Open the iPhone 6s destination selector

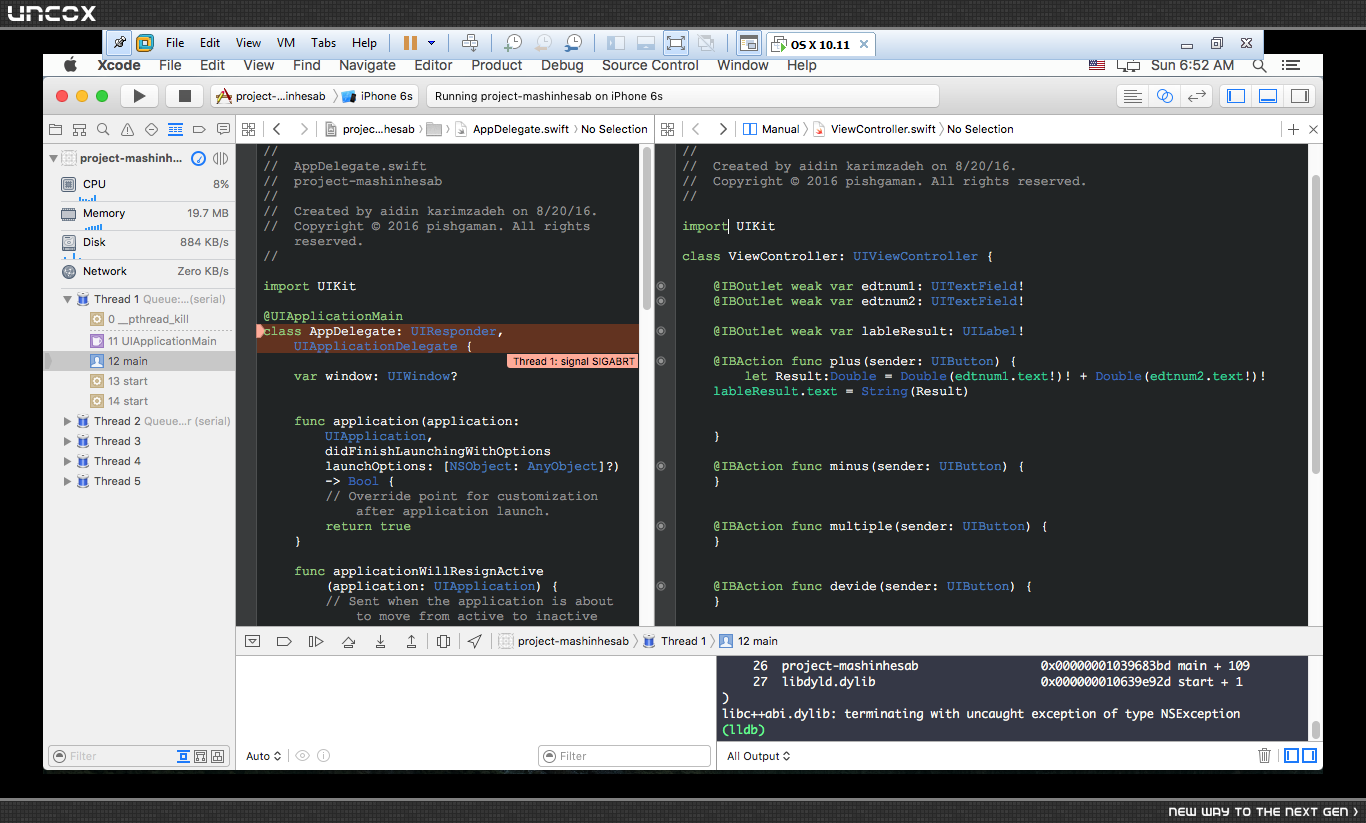pos(377,96)
